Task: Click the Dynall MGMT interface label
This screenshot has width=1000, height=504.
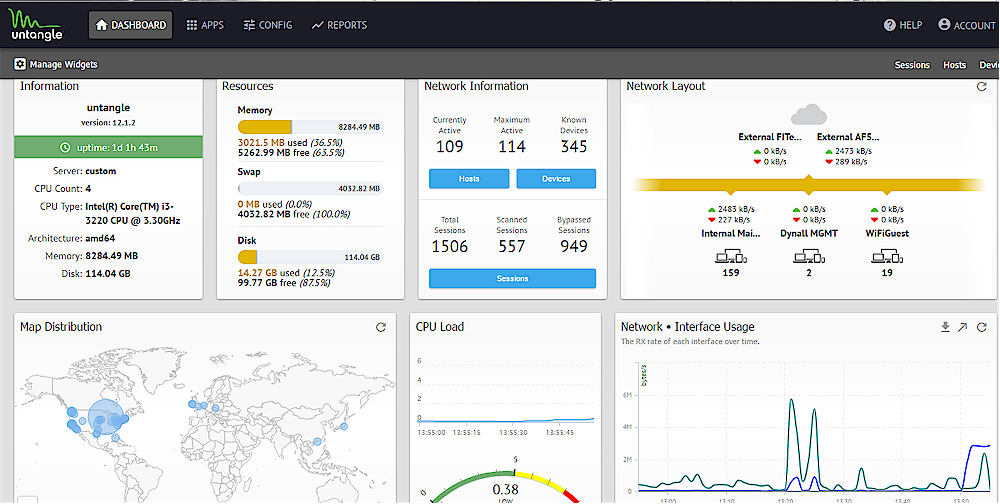Action: (x=809, y=233)
